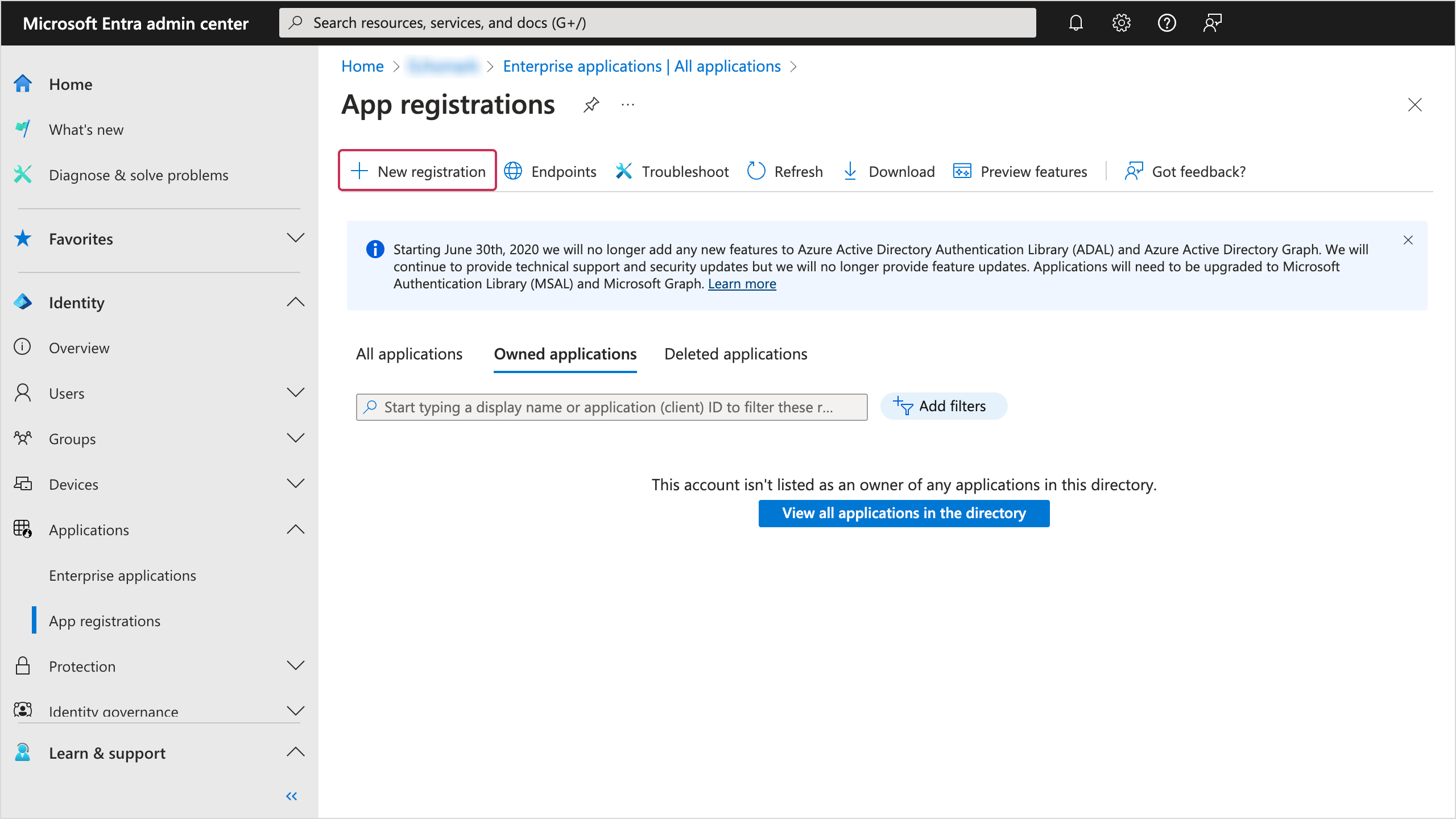Expand the Protection menu chevron
The height and width of the screenshot is (819, 1456).
(x=296, y=665)
